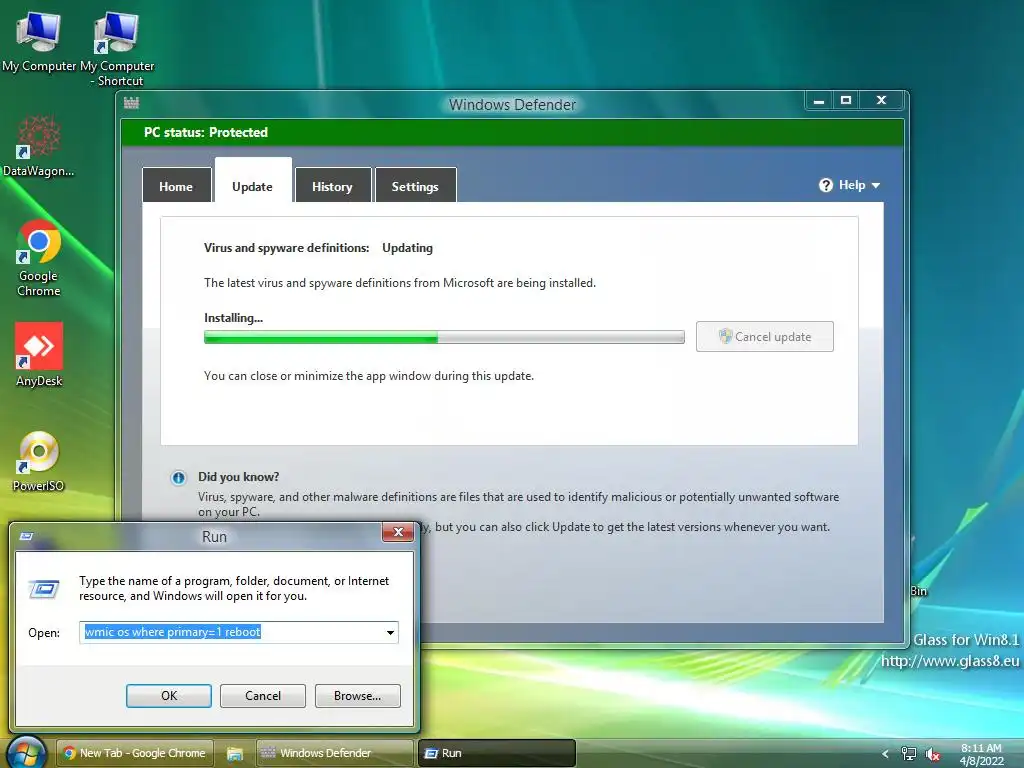Image resolution: width=1024 pixels, height=768 pixels.
Task: Click the Browse... button
Action: (x=357, y=696)
